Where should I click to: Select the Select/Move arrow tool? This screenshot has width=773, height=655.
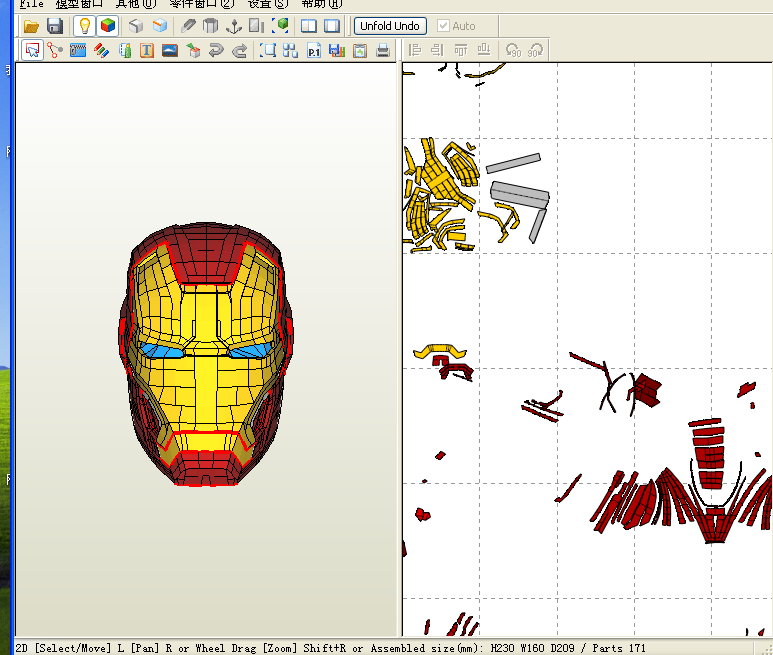pos(33,50)
